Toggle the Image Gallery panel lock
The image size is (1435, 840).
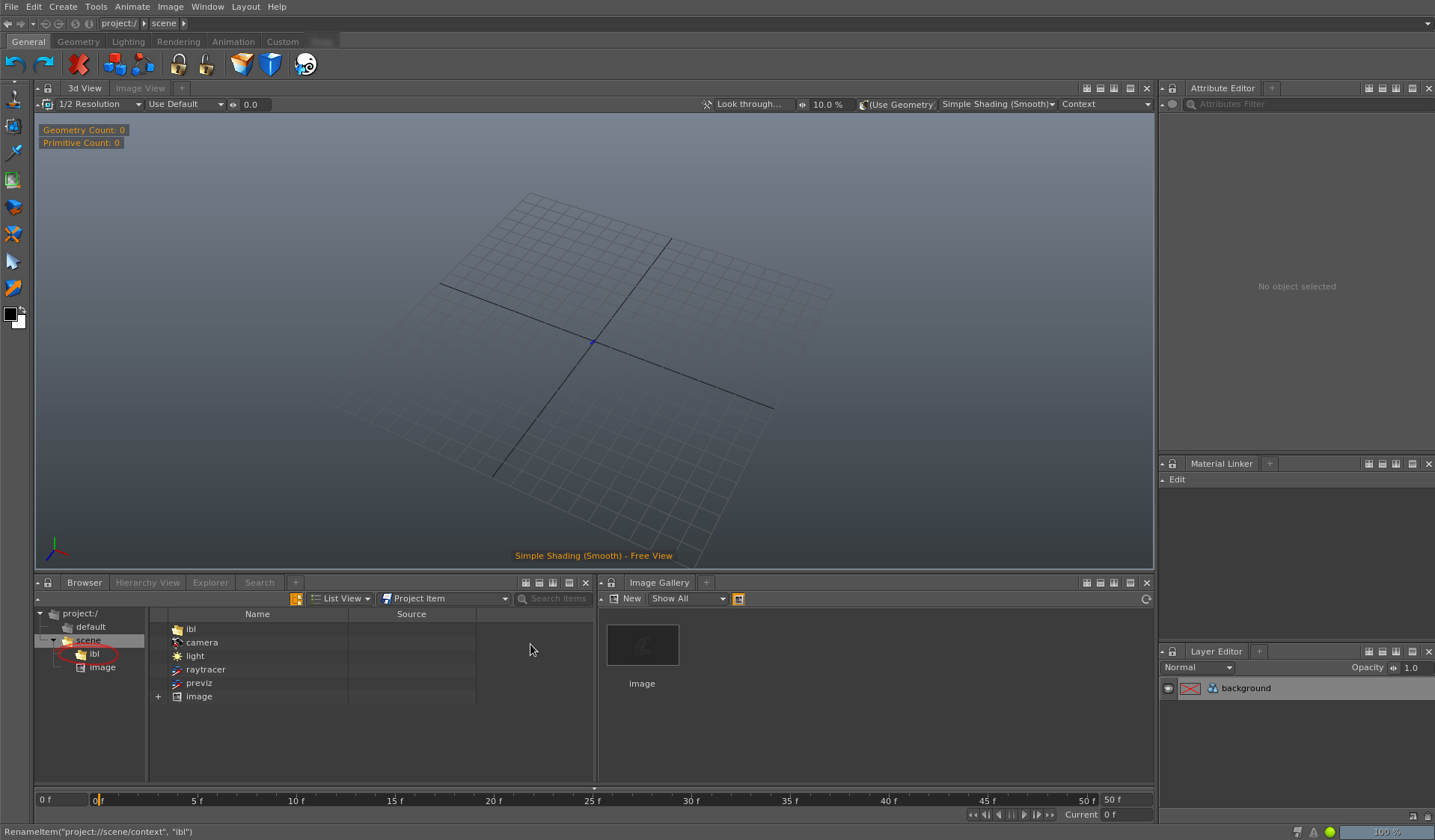[x=611, y=583]
